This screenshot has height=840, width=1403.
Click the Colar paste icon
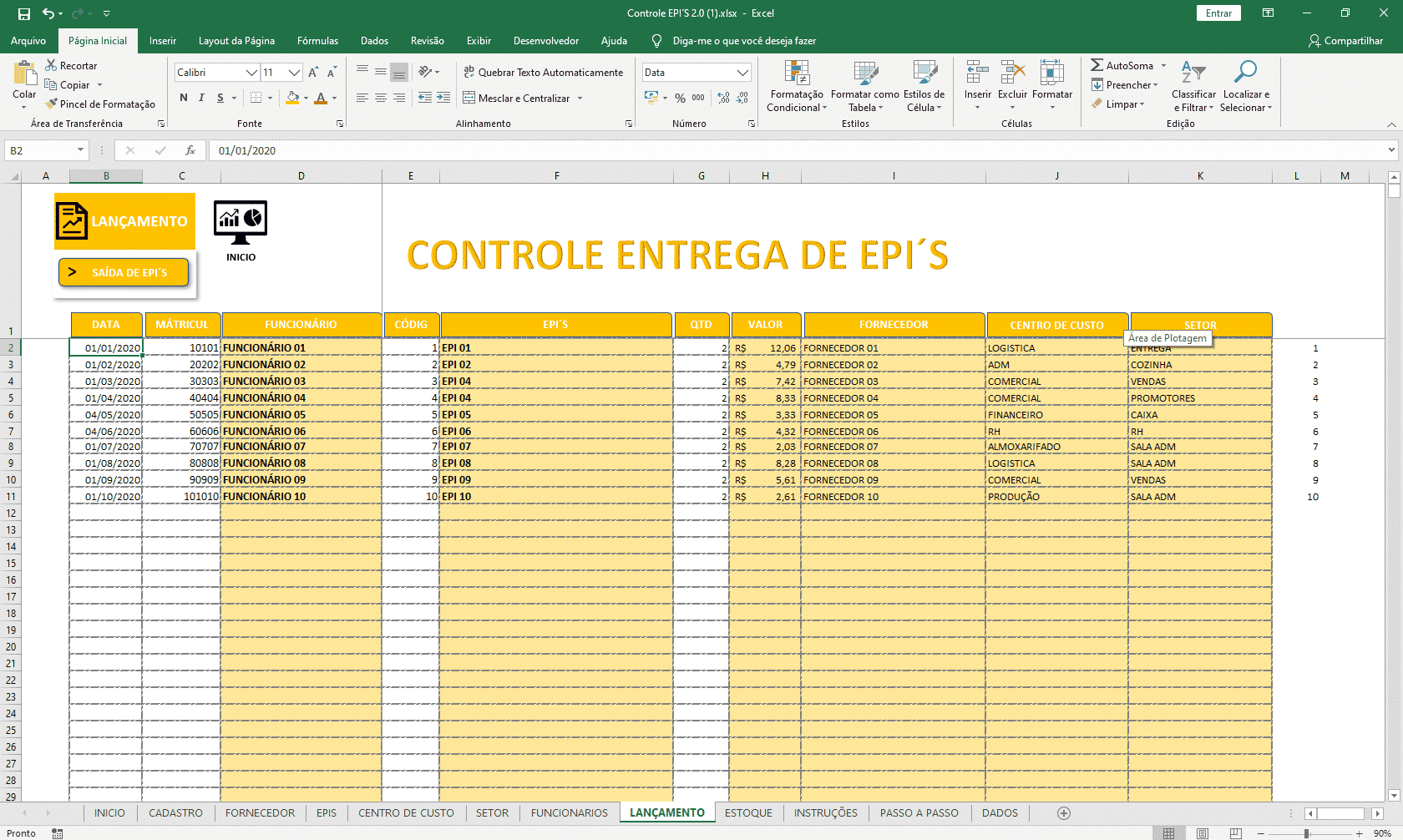tap(24, 73)
